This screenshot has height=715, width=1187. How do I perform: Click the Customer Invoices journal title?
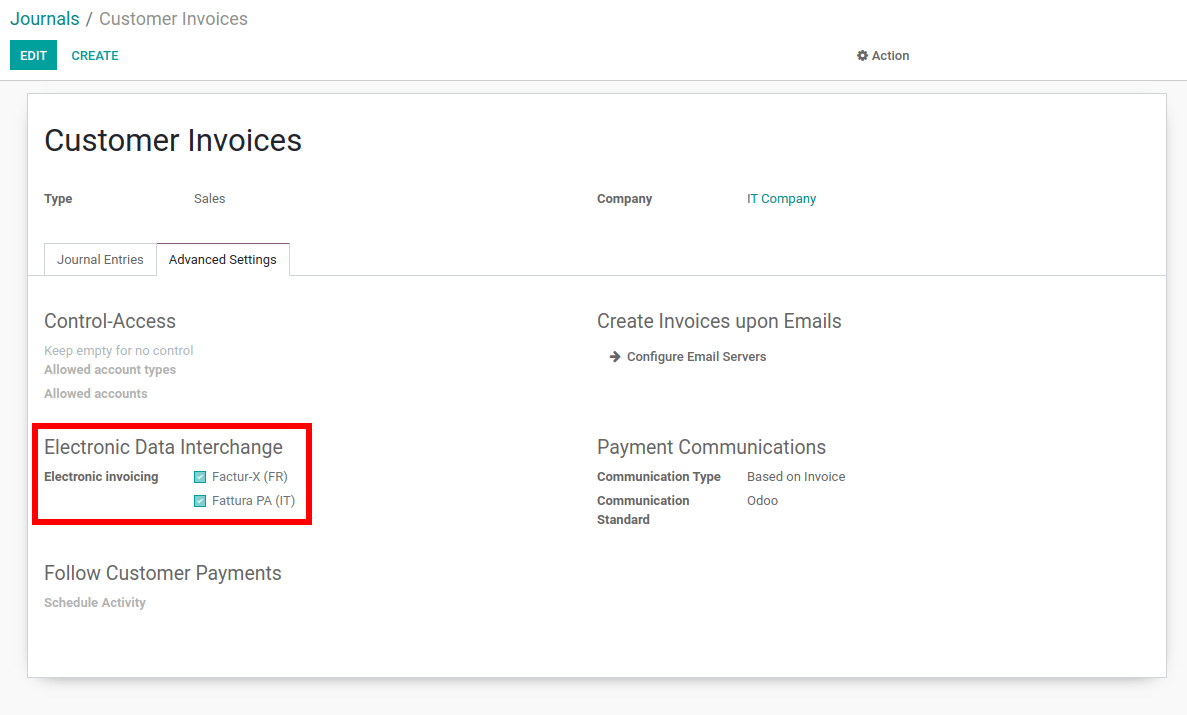pyautogui.click(x=173, y=141)
